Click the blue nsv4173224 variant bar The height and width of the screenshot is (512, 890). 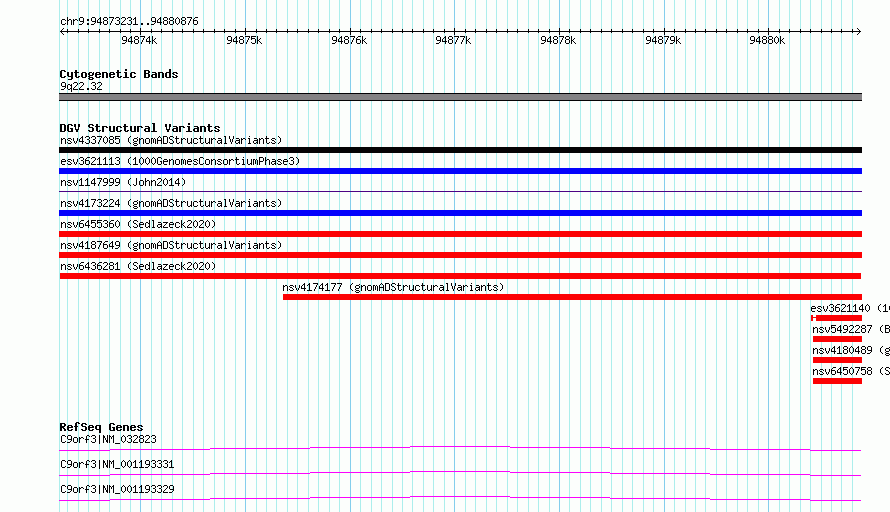460,213
